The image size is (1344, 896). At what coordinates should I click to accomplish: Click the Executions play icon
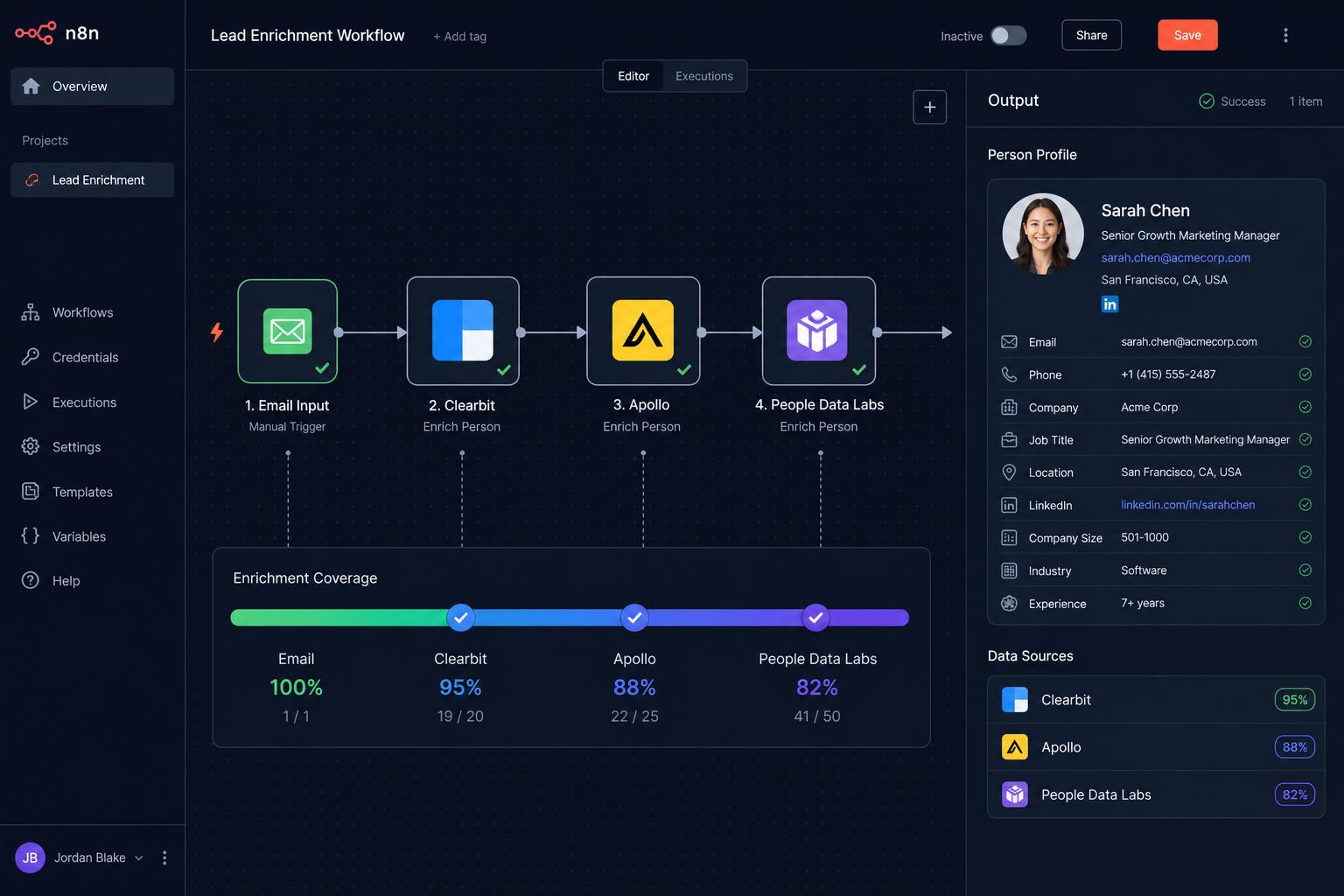pyautogui.click(x=31, y=402)
